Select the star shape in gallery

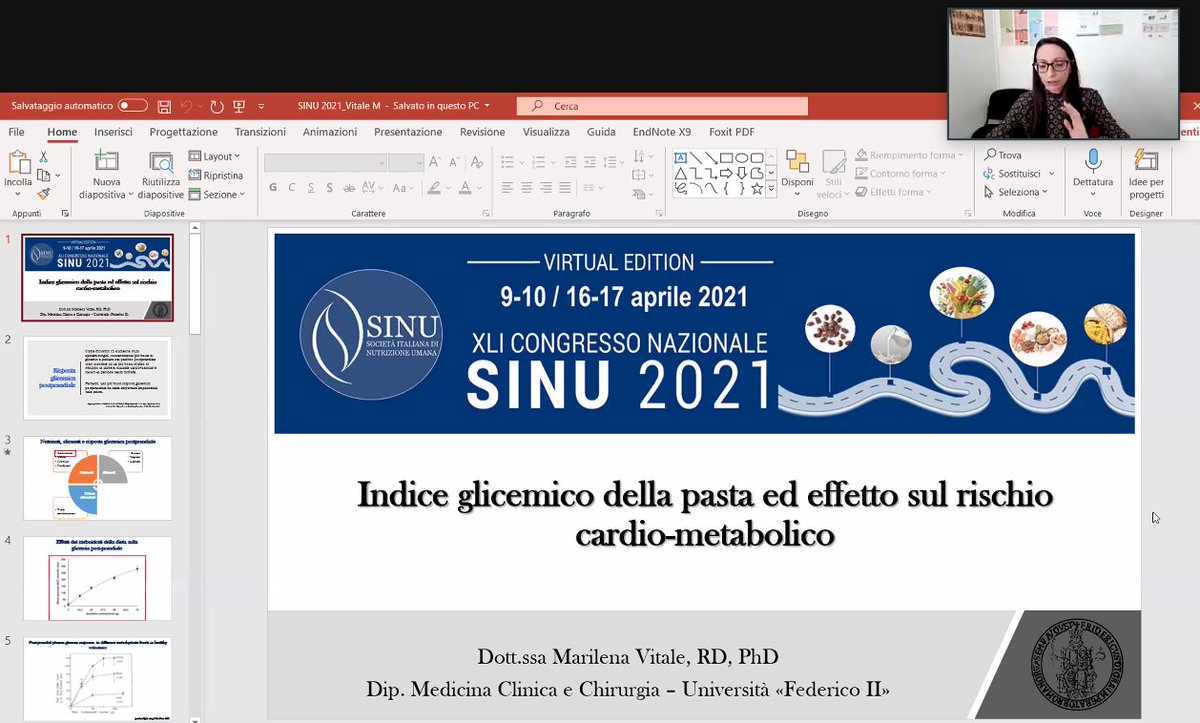tap(757, 188)
